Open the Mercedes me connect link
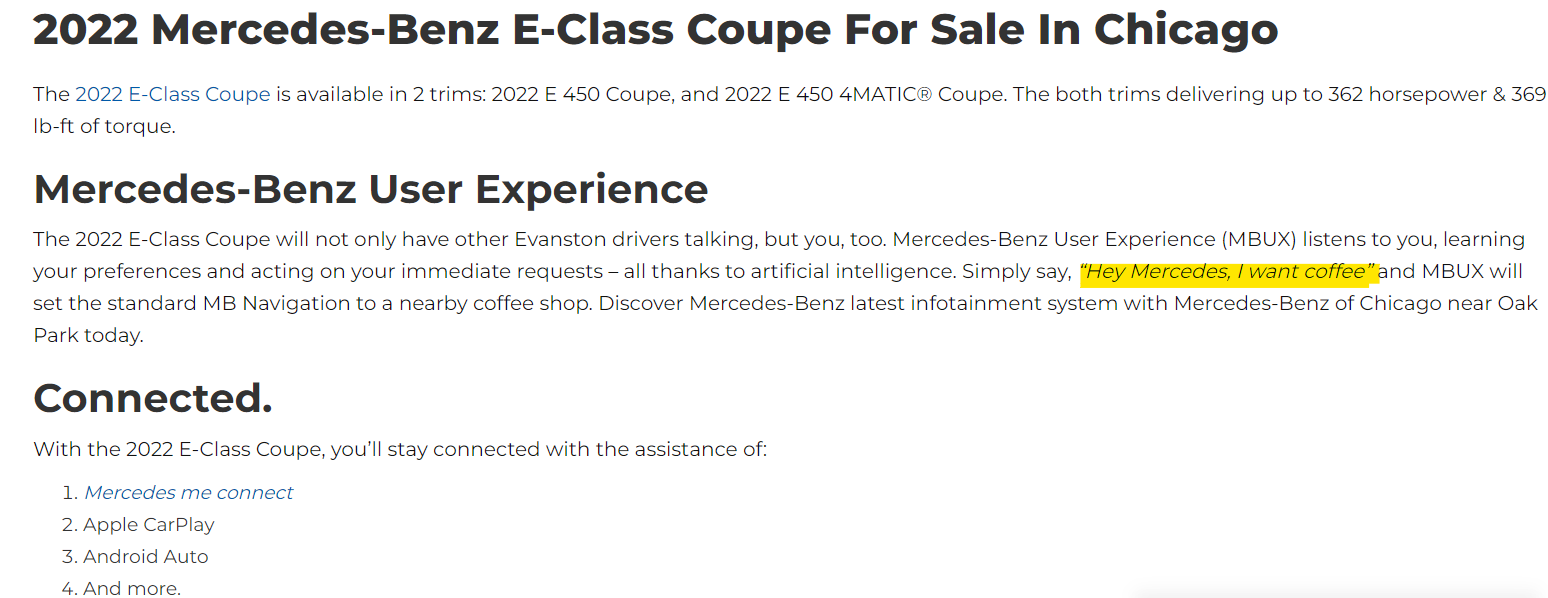Image resolution: width=1548 pixels, height=598 pixels. (188, 492)
